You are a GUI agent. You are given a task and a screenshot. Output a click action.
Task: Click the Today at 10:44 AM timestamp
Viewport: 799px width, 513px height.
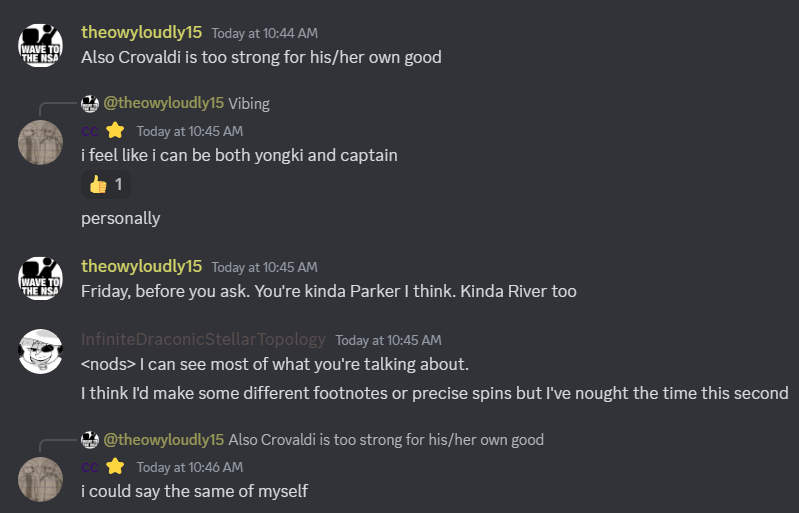pos(264,33)
